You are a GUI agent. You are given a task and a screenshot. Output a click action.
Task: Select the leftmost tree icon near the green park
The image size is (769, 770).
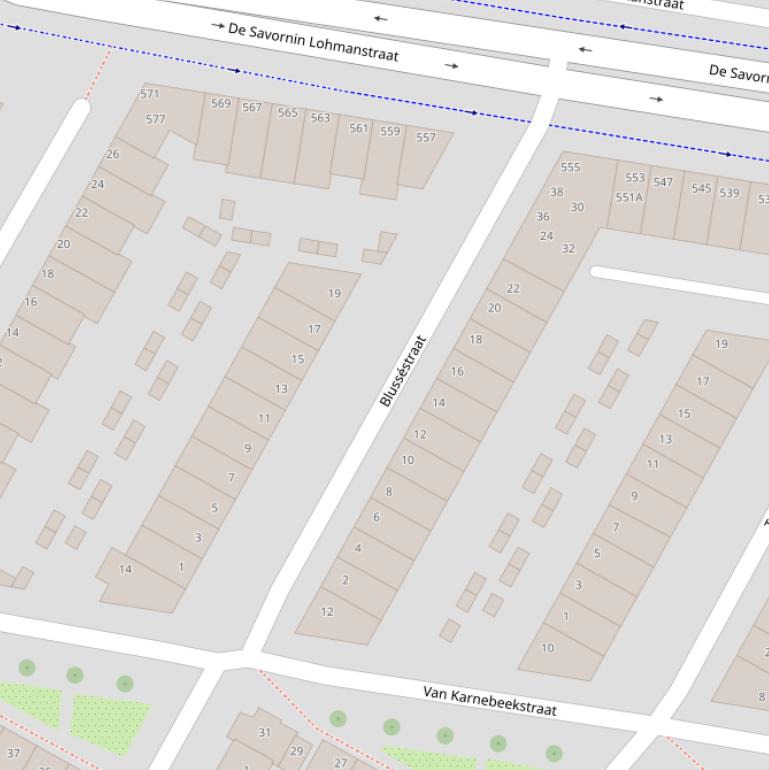click(27, 667)
